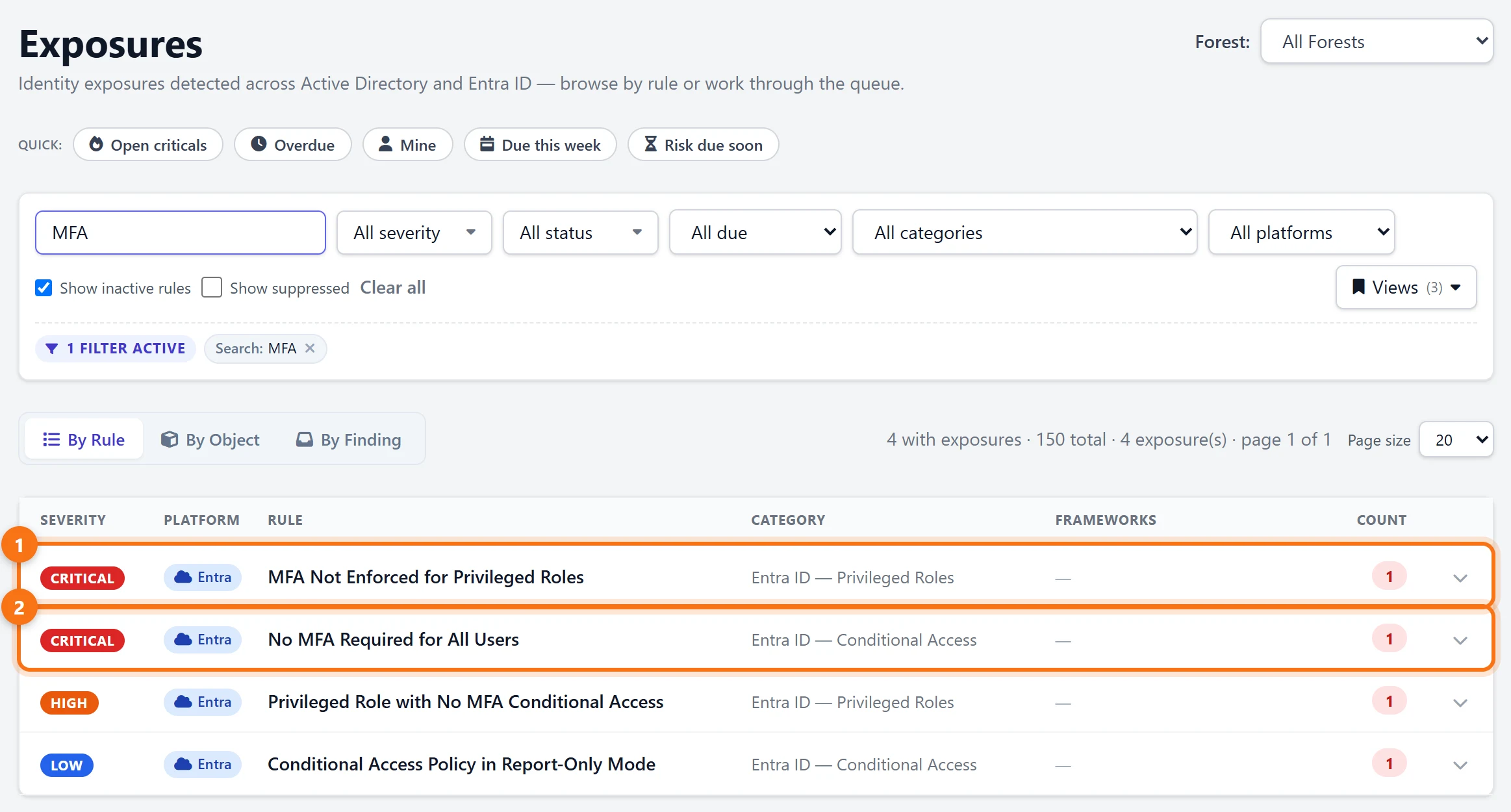The width and height of the screenshot is (1511, 812).
Task: Click CRITICAL badge on MFA Not Enforced row
Action: tap(83, 578)
